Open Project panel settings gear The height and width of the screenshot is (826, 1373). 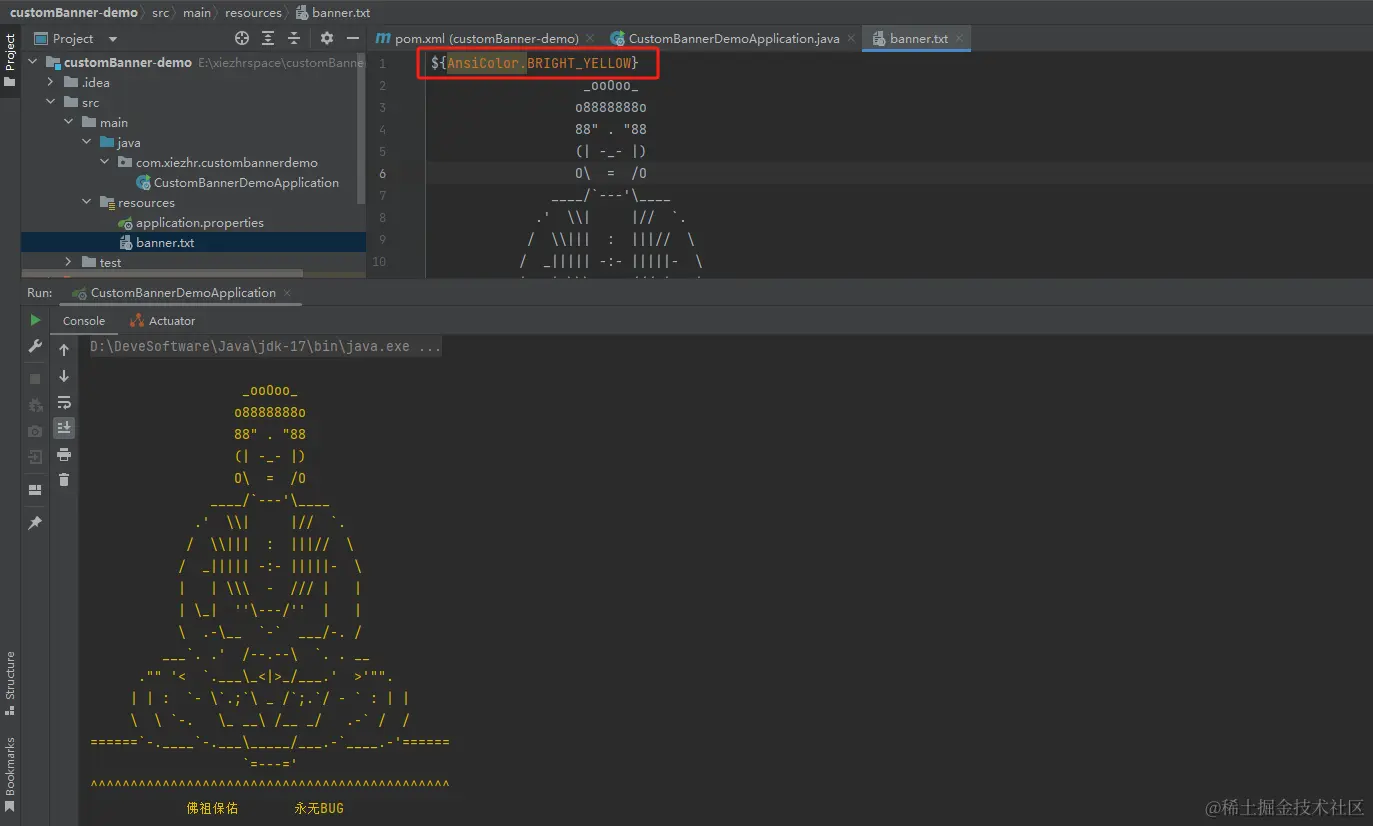click(327, 38)
